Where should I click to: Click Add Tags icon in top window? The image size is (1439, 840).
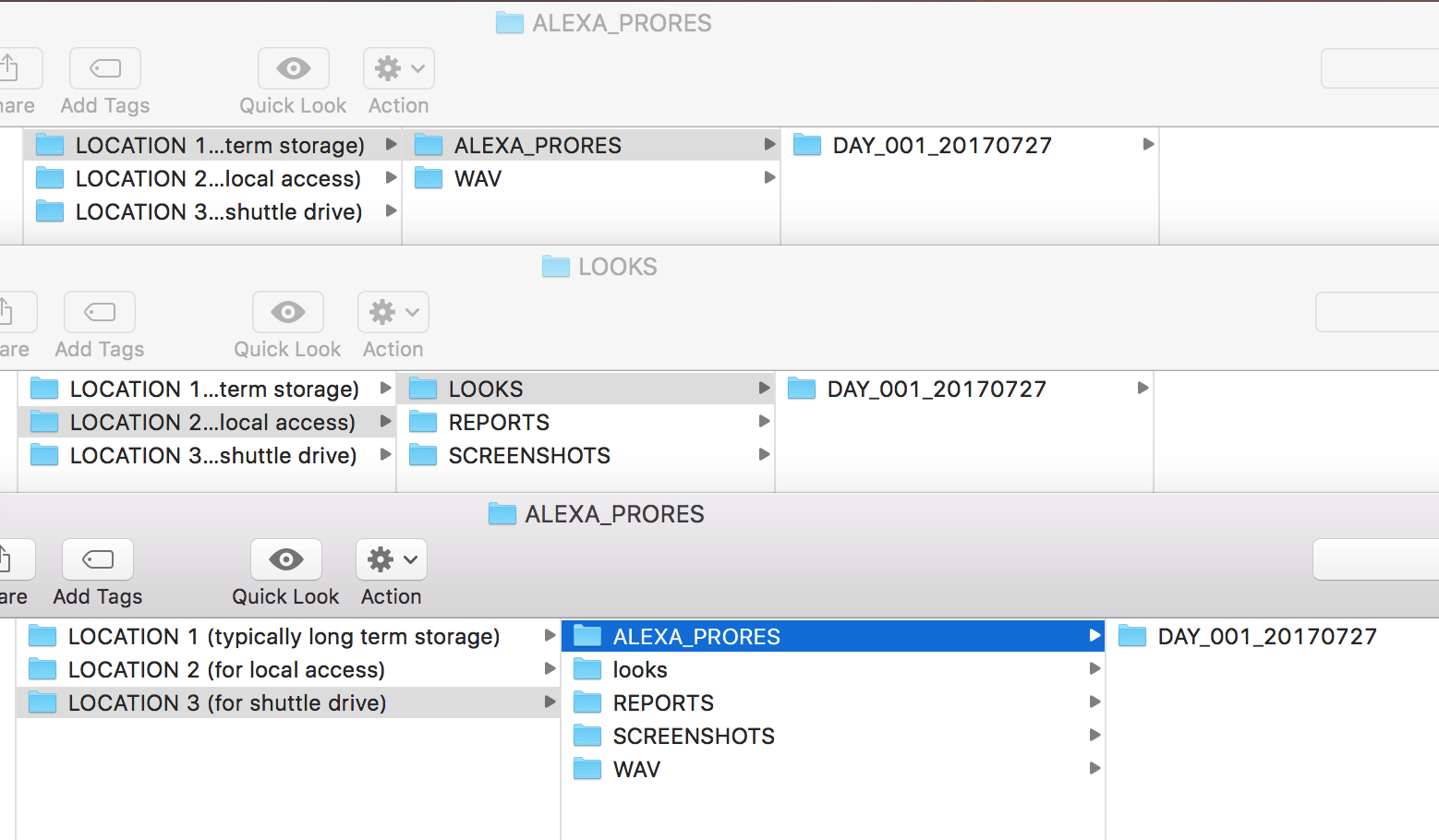pyautogui.click(x=105, y=69)
